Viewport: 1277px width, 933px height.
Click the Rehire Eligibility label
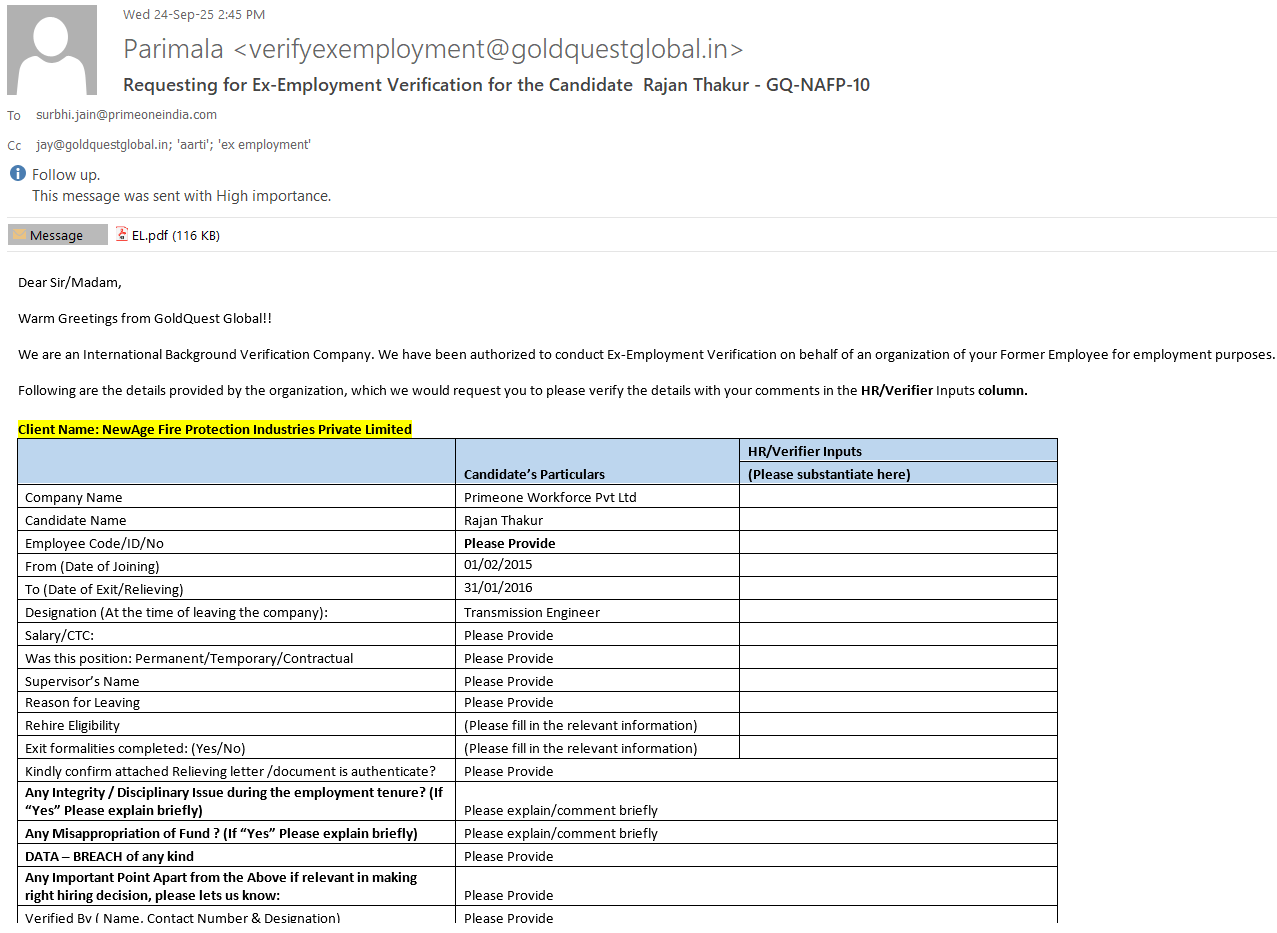click(x=72, y=725)
